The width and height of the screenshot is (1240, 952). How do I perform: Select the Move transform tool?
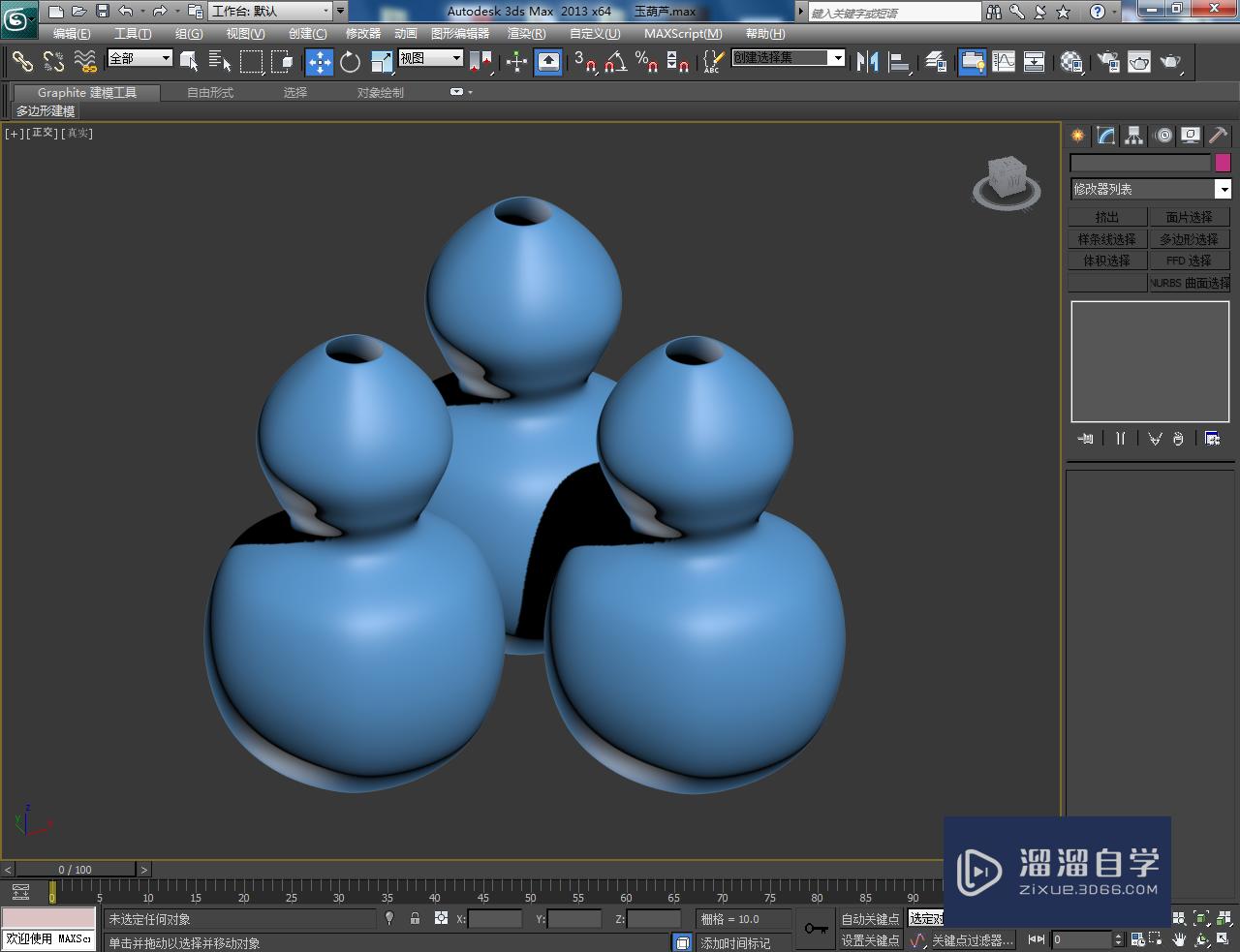pos(319,62)
